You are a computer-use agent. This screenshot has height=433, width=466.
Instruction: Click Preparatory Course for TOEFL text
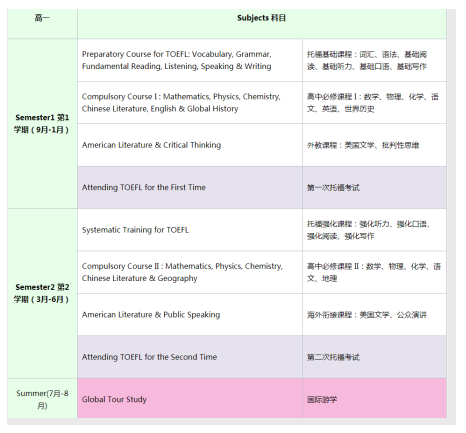click(x=177, y=60)
